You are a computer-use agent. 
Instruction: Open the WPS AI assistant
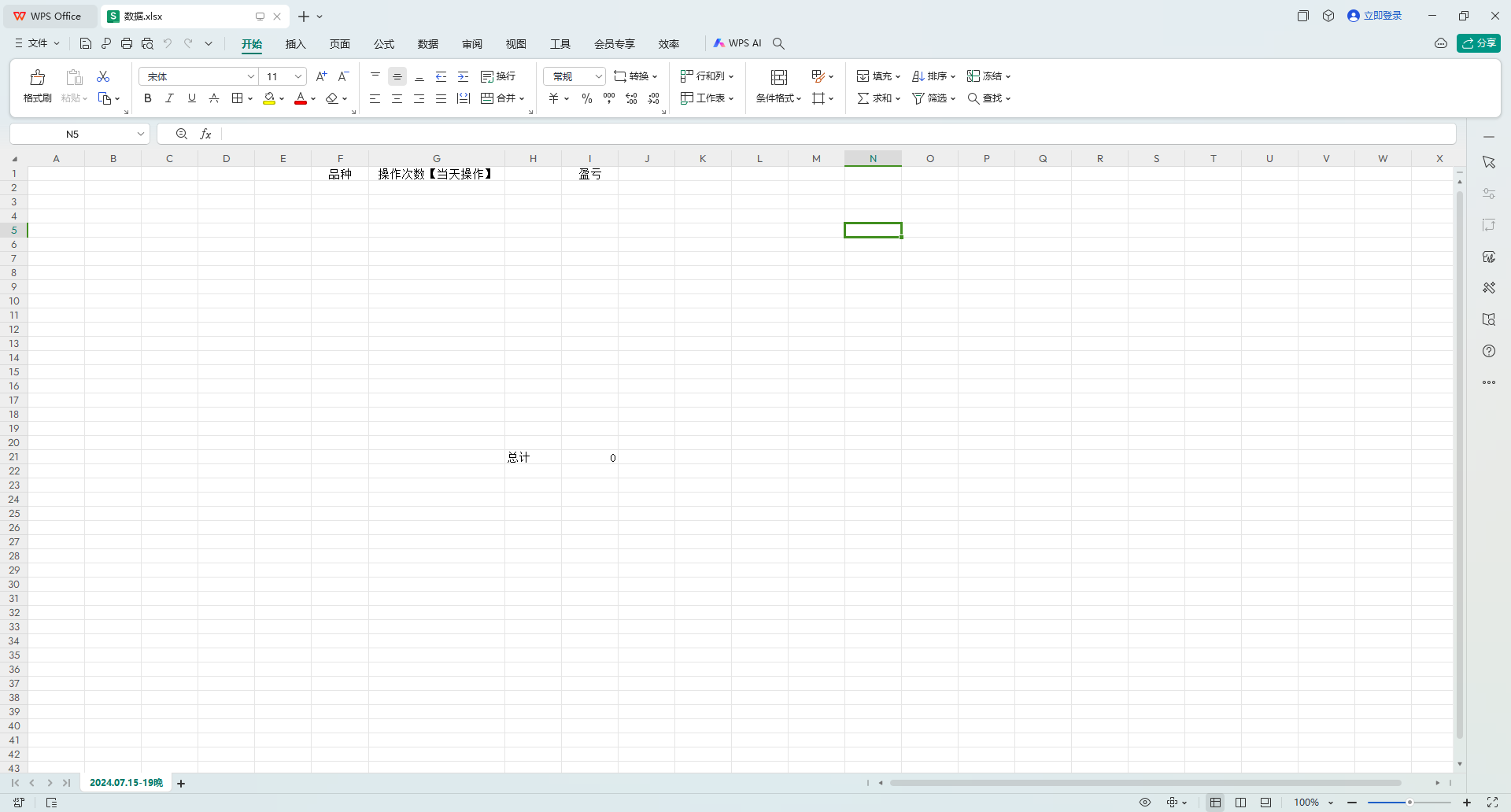point(737,43)
